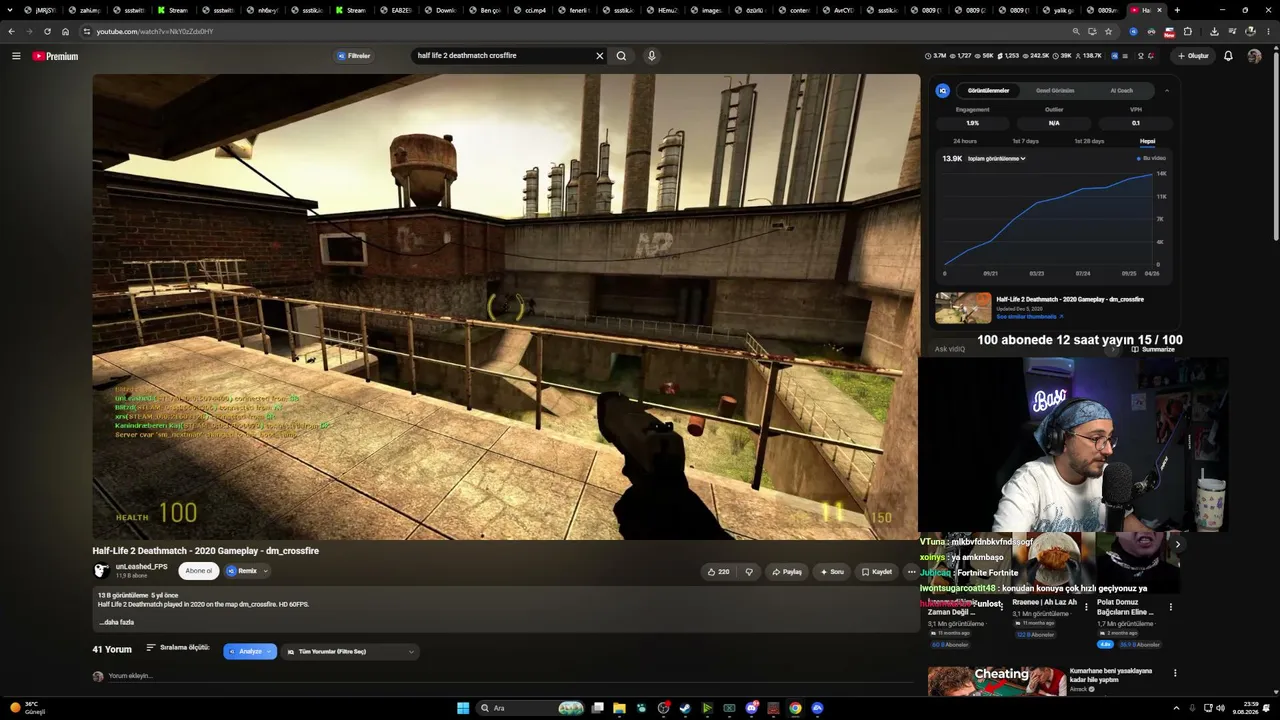Expand description with ...daha fazla
The height and width of the screenshot is (720, 1280).
click(117, 622)
